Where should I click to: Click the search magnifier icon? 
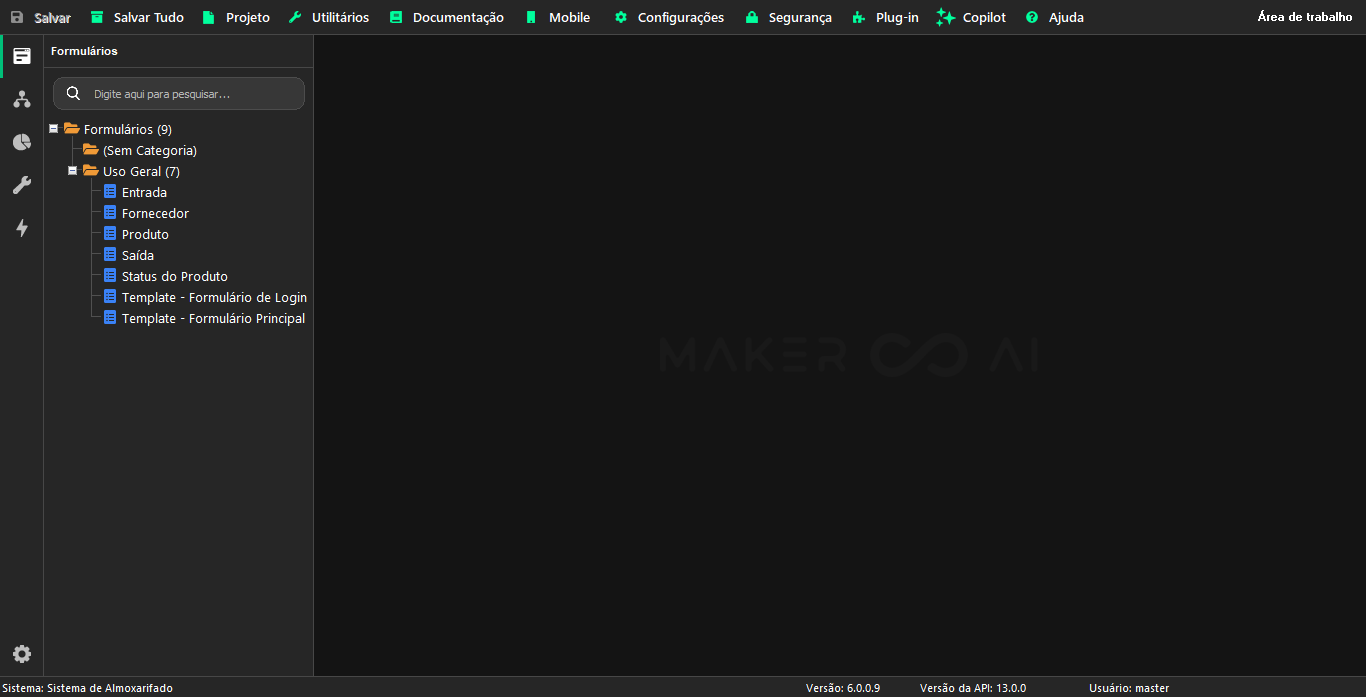tap(73, 93)
